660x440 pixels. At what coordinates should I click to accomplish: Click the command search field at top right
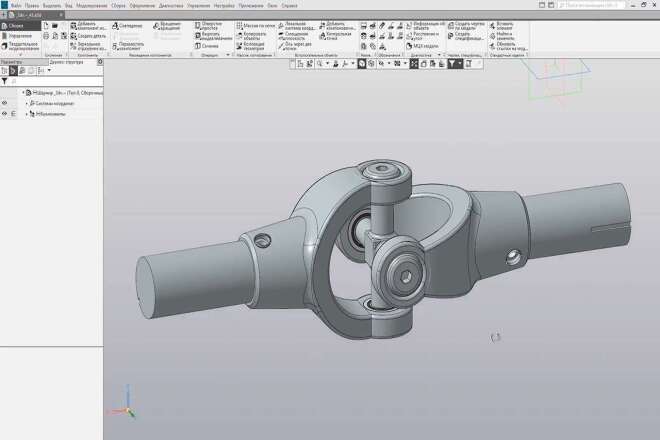coord(591,5)
